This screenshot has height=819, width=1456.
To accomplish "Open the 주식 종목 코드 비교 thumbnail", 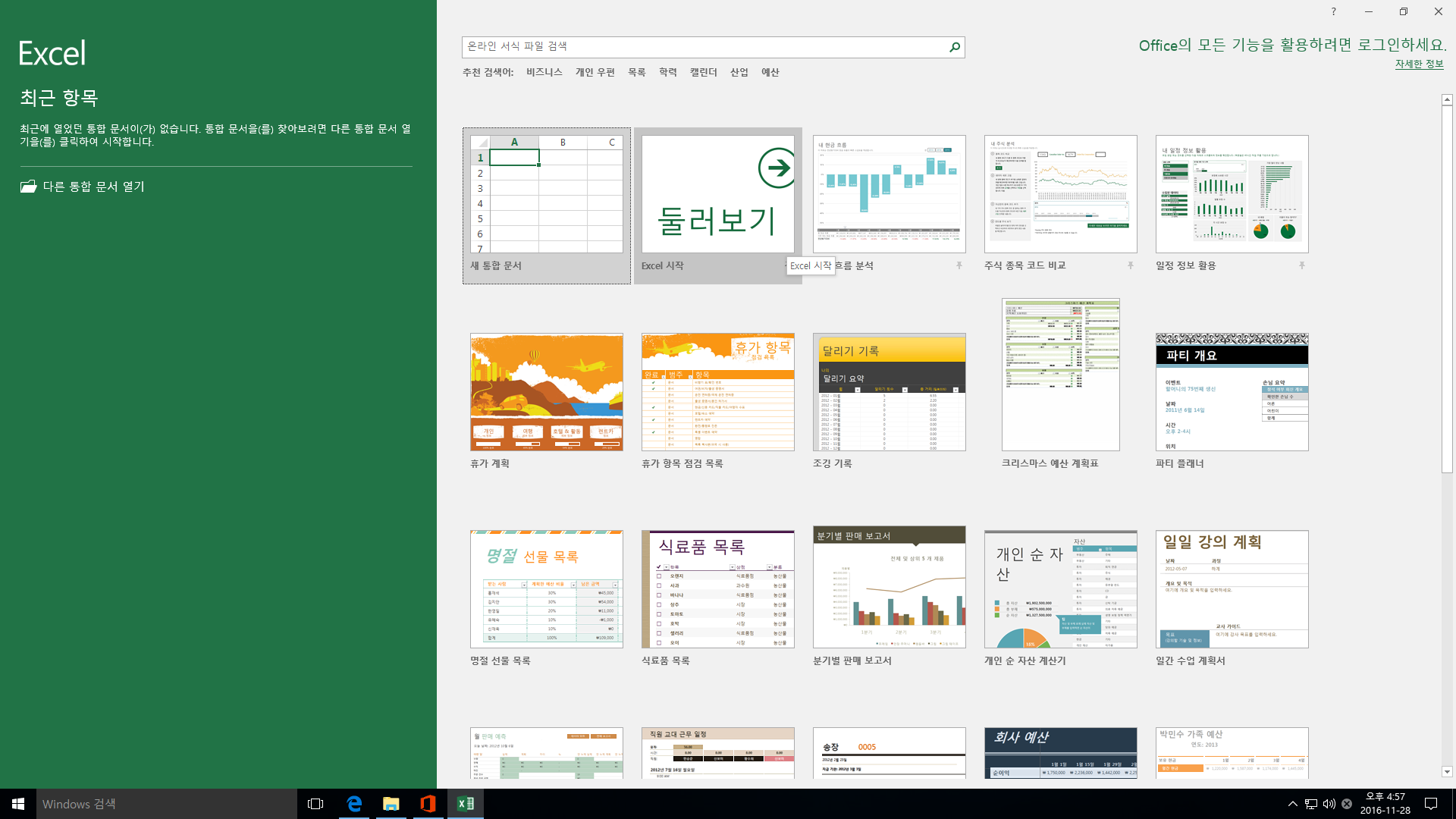I will pyautogui.click(x=1061, y=194).
